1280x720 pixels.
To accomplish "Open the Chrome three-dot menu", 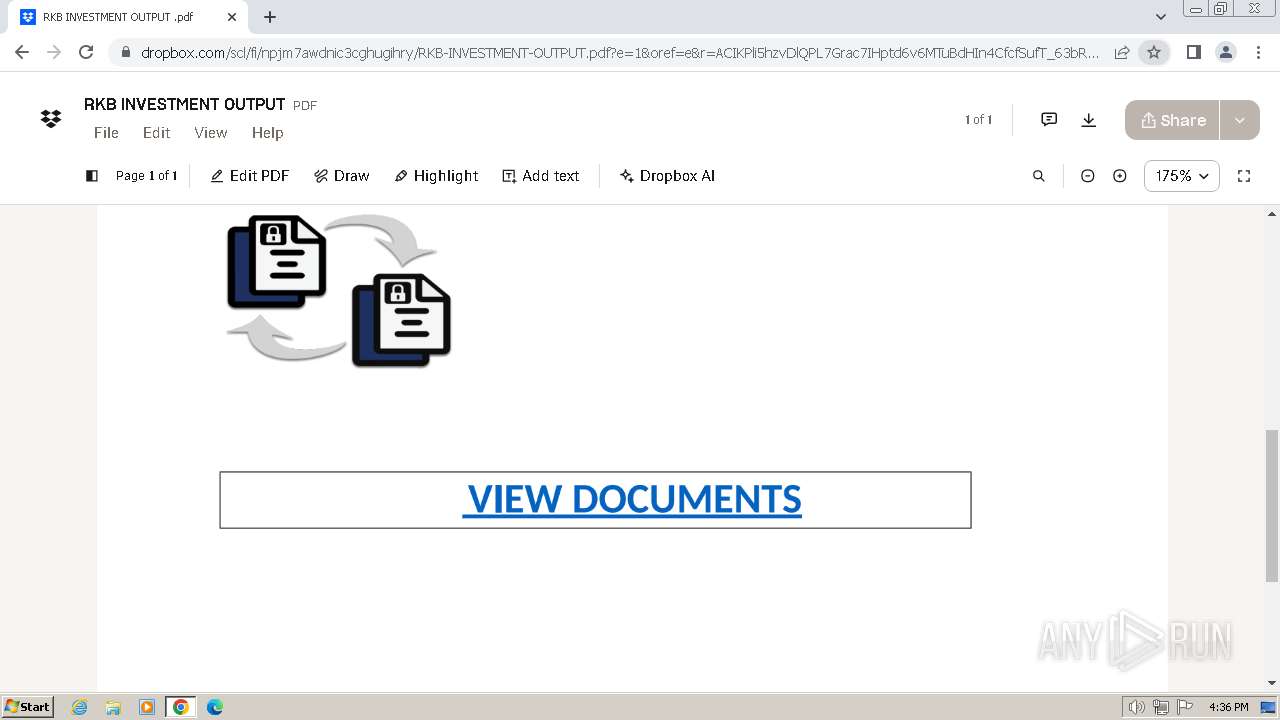I will pyautogui.click(x=1257, y=52).
